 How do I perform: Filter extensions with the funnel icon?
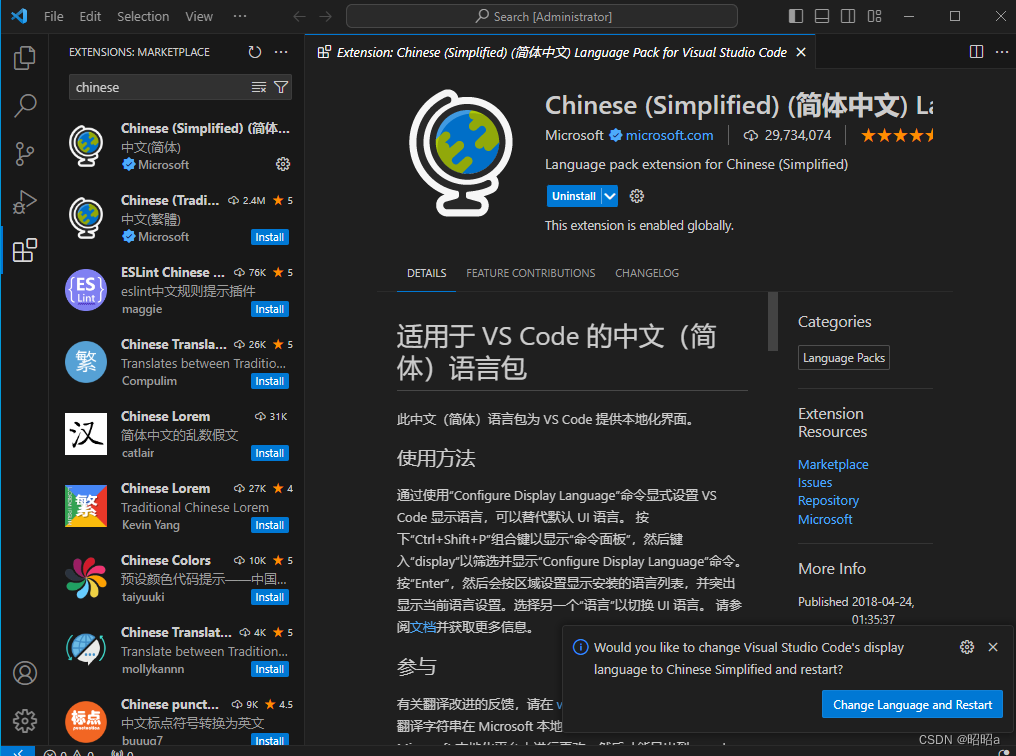[x=281, y=87]
